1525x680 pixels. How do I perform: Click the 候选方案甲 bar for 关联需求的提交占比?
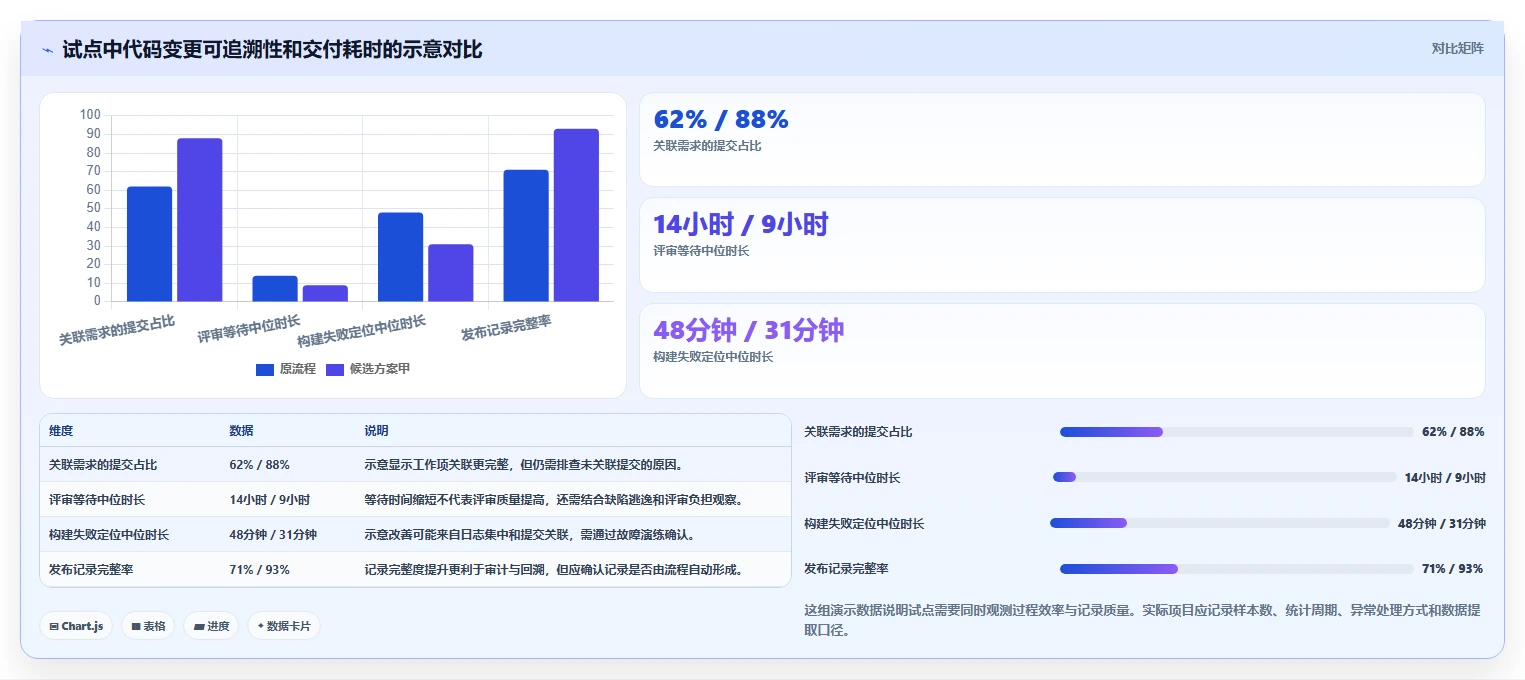[200, 220]
